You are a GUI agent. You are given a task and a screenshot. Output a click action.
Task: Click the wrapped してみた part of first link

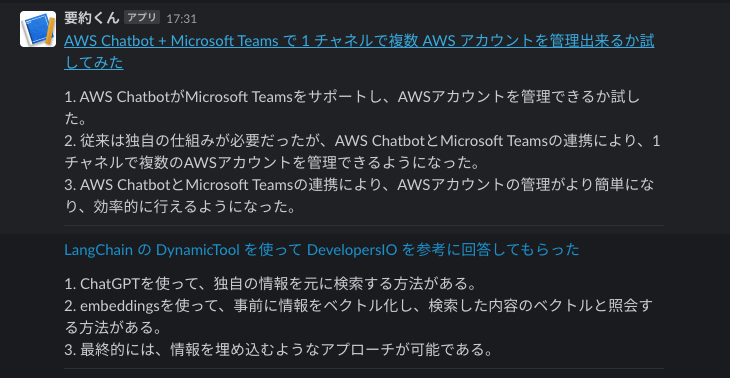click(94, 62)
